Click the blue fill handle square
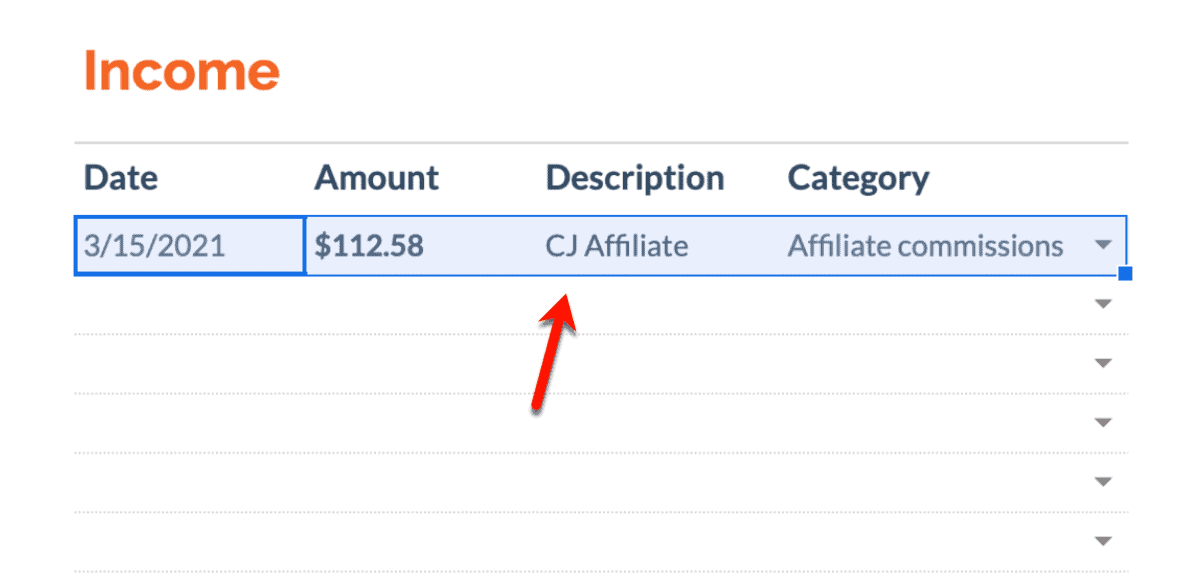 point(1125,273)
